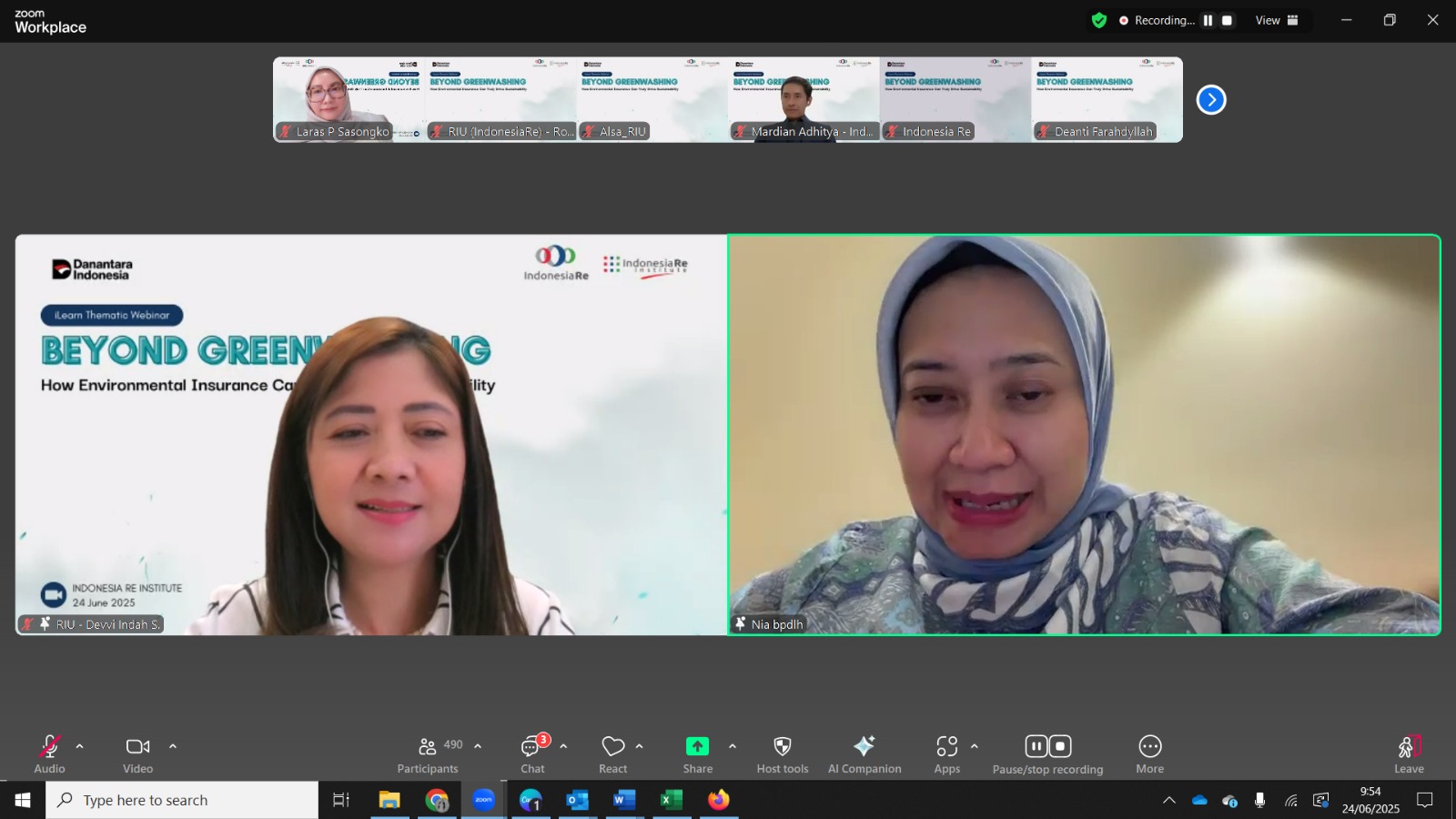This screenshot has width=1456, height=819.
Task: Unmute the Audio microphone
Action: tap(50, 755)
